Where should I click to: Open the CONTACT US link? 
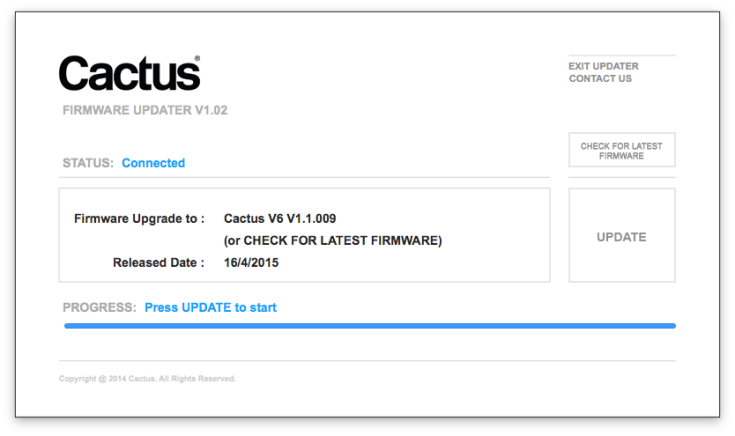pos(600,79)
